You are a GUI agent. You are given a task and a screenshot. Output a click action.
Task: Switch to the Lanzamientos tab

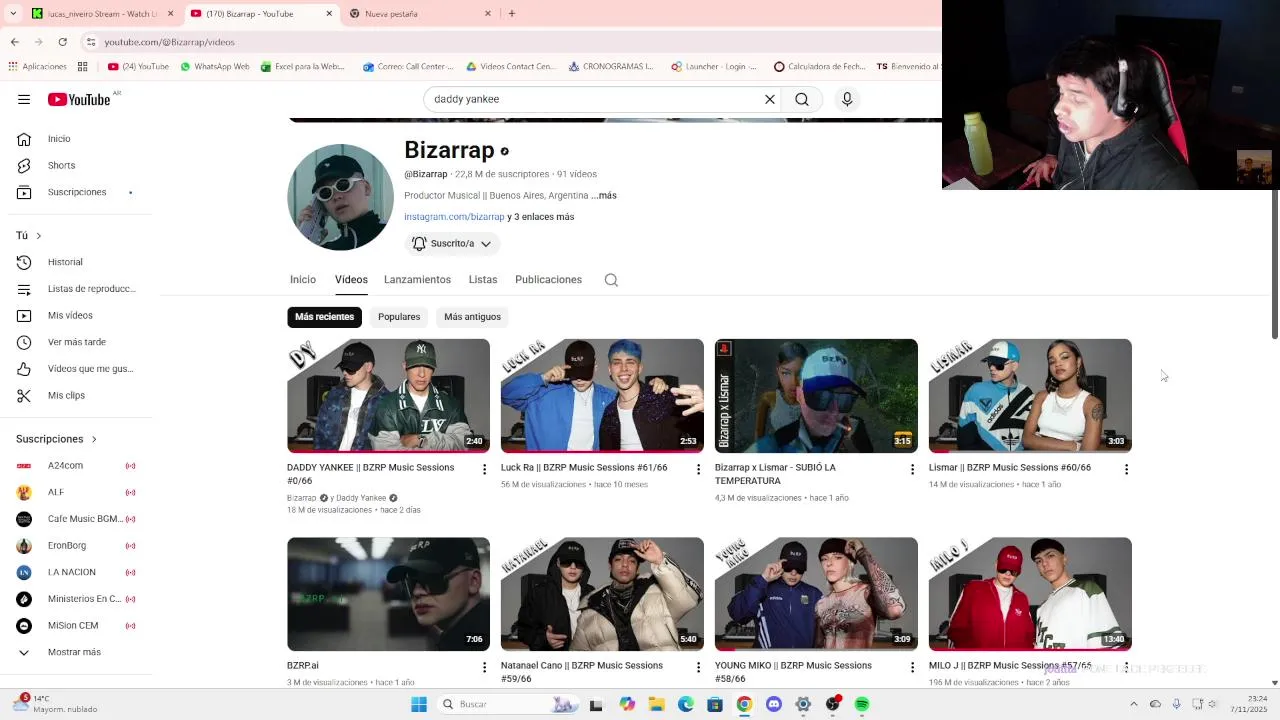(417, 280)
